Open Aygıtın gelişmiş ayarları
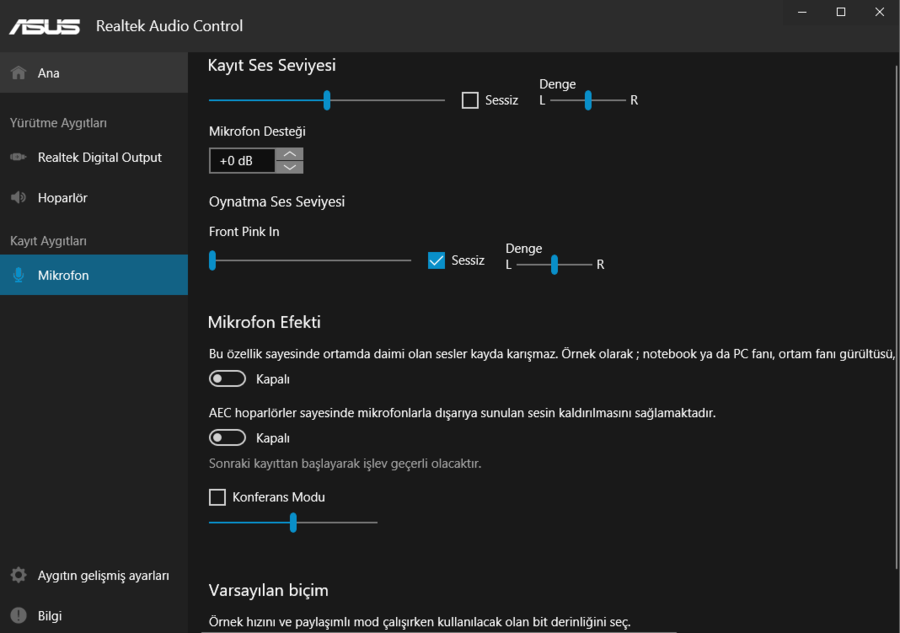 click(103, 575)
